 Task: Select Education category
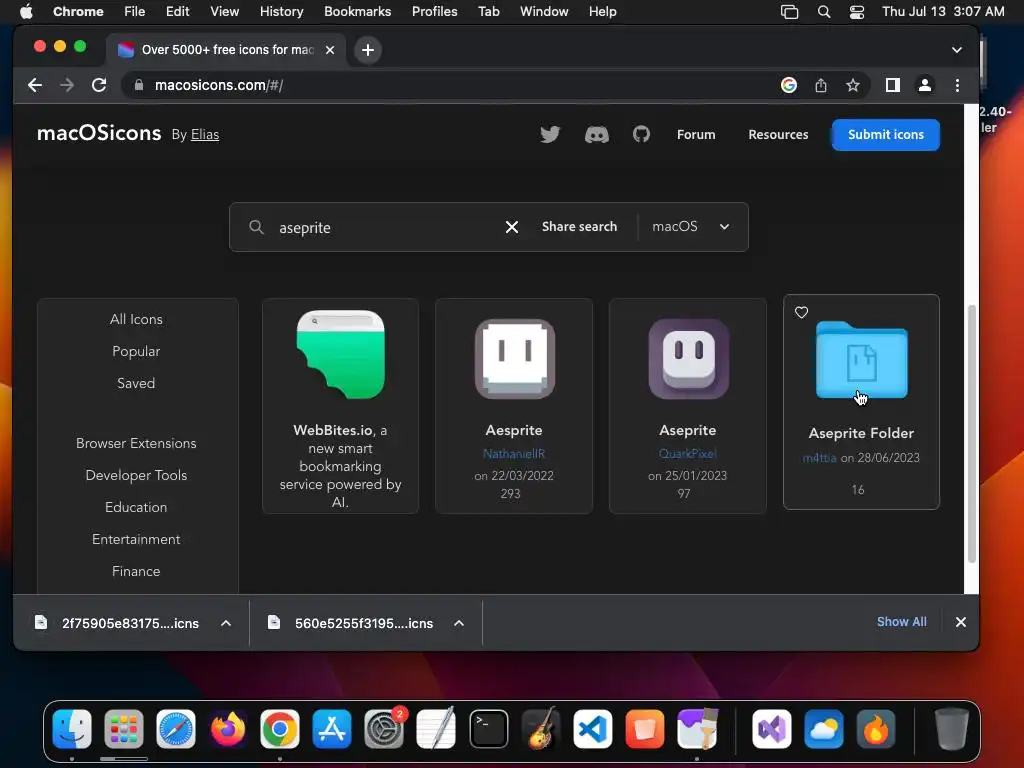click(136, 507)
